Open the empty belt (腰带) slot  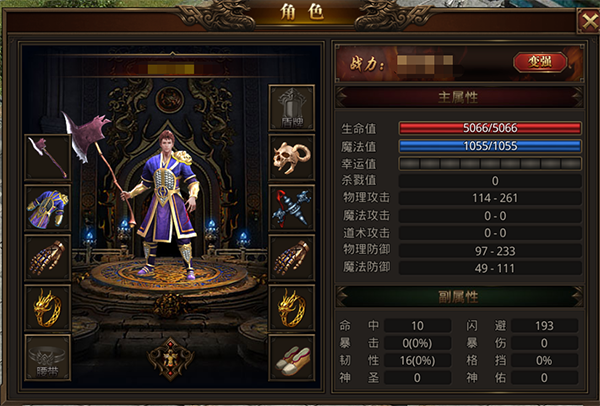47,357
